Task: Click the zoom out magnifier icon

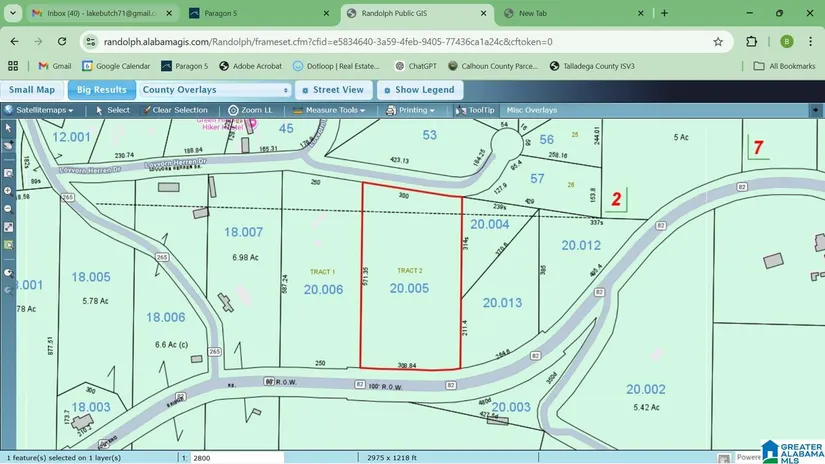Action: 7,209
